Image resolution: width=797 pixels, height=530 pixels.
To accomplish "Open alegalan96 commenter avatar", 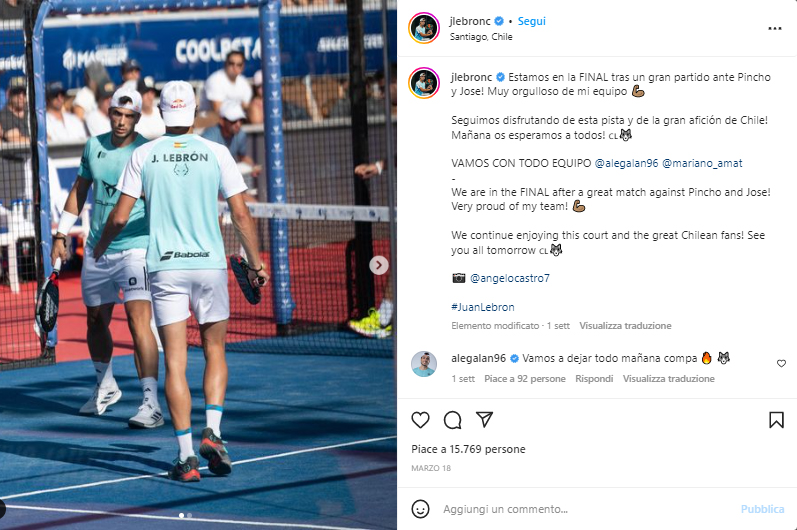I will click(x=424, y=364).
